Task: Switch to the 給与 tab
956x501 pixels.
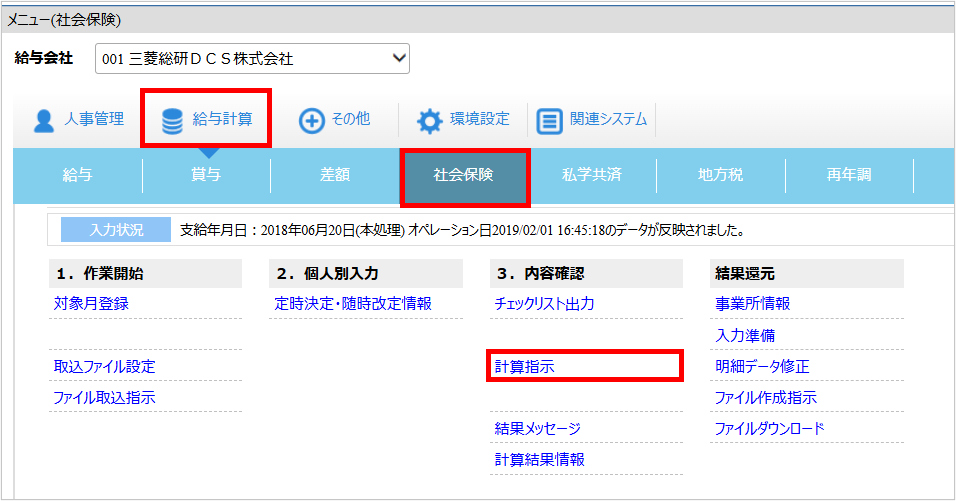Action: pyautogui.click(x=77, y=175)
